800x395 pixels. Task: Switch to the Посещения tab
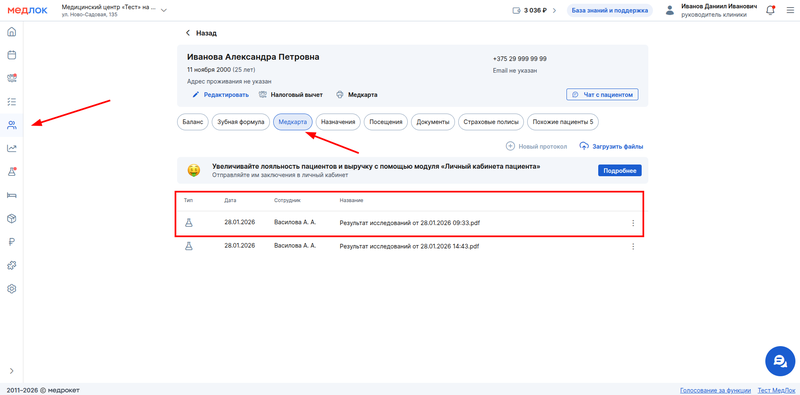(x=386, y=122)
